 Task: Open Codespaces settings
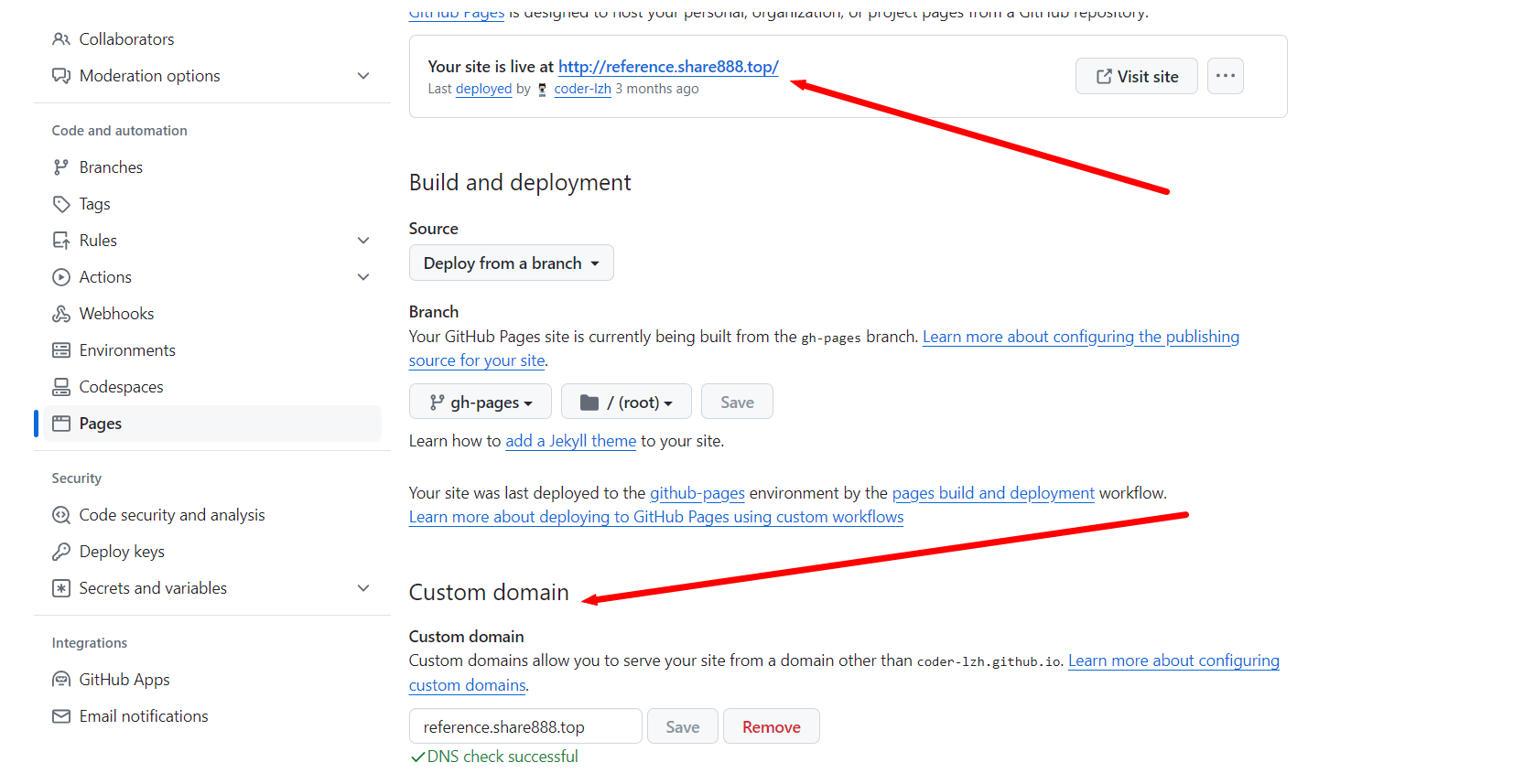click(121, 387)
